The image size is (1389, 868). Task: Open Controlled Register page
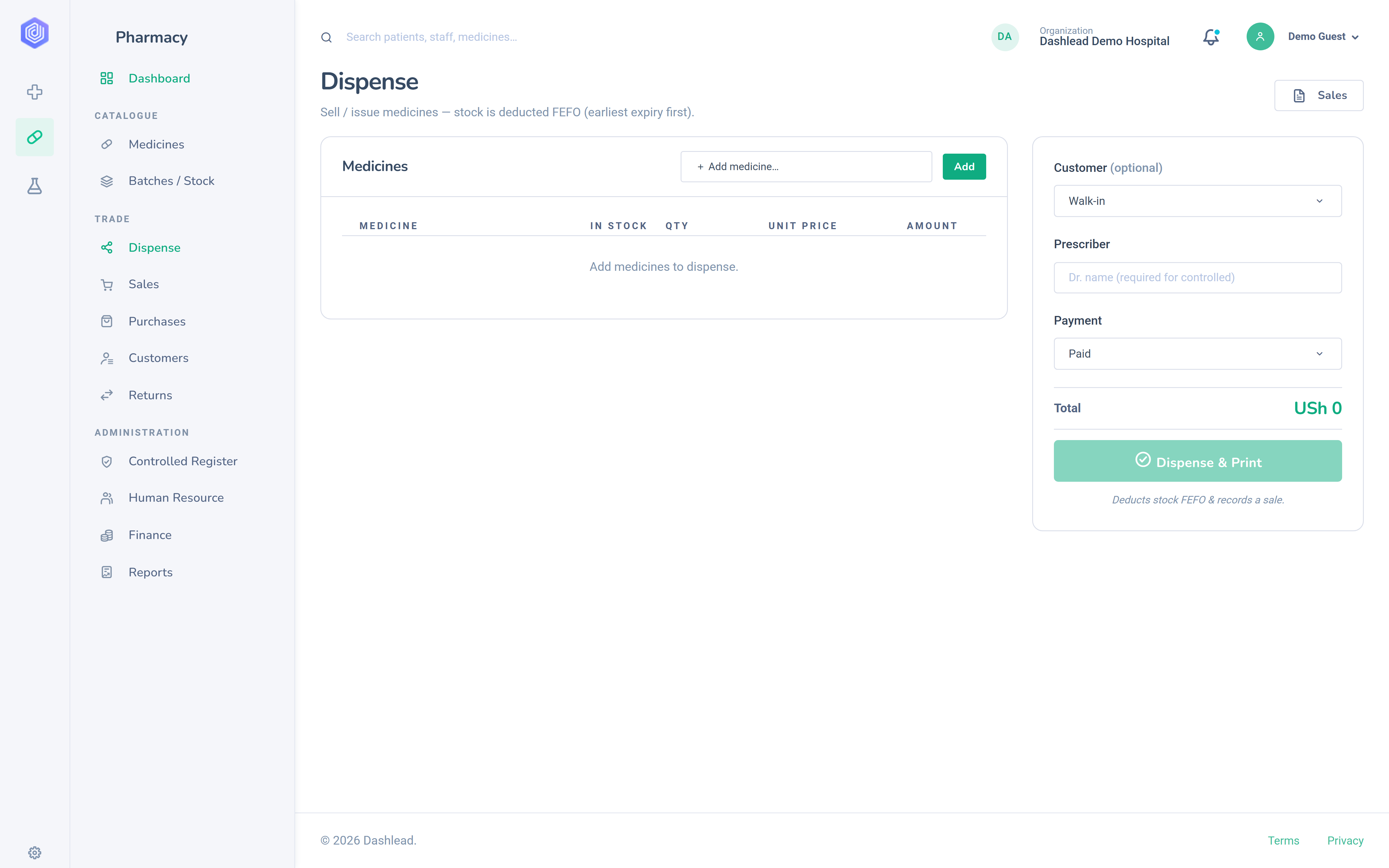183,461
